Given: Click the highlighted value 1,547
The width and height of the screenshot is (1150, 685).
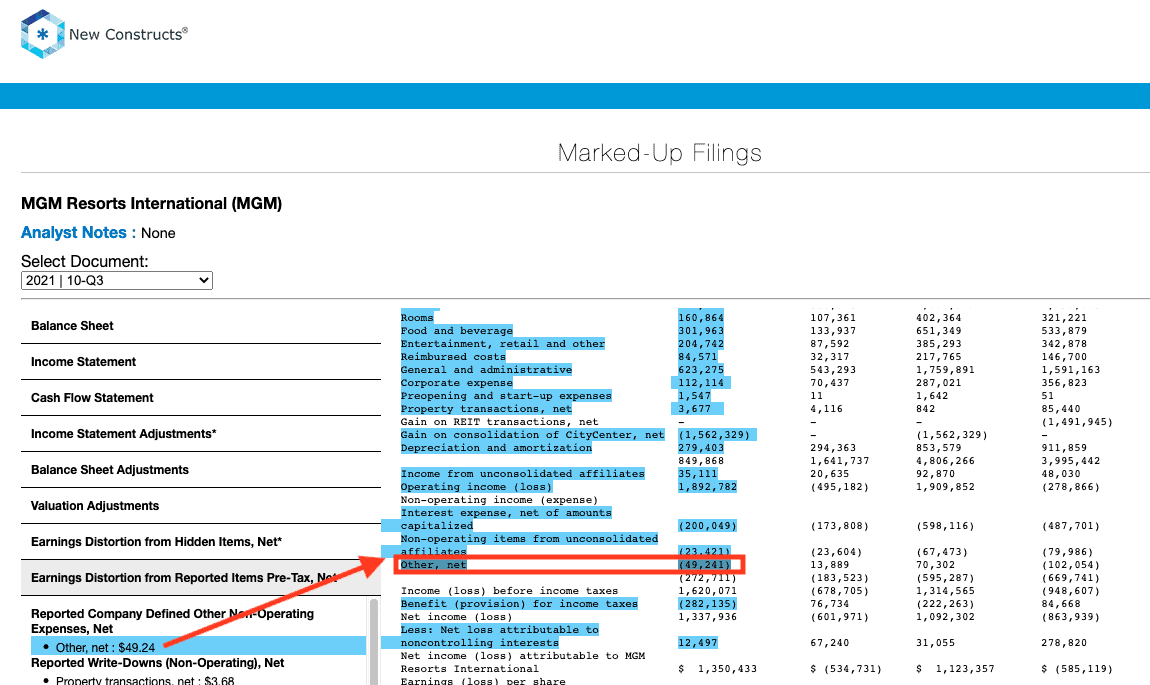Looking at the screenshot, I should click(694, 396).
